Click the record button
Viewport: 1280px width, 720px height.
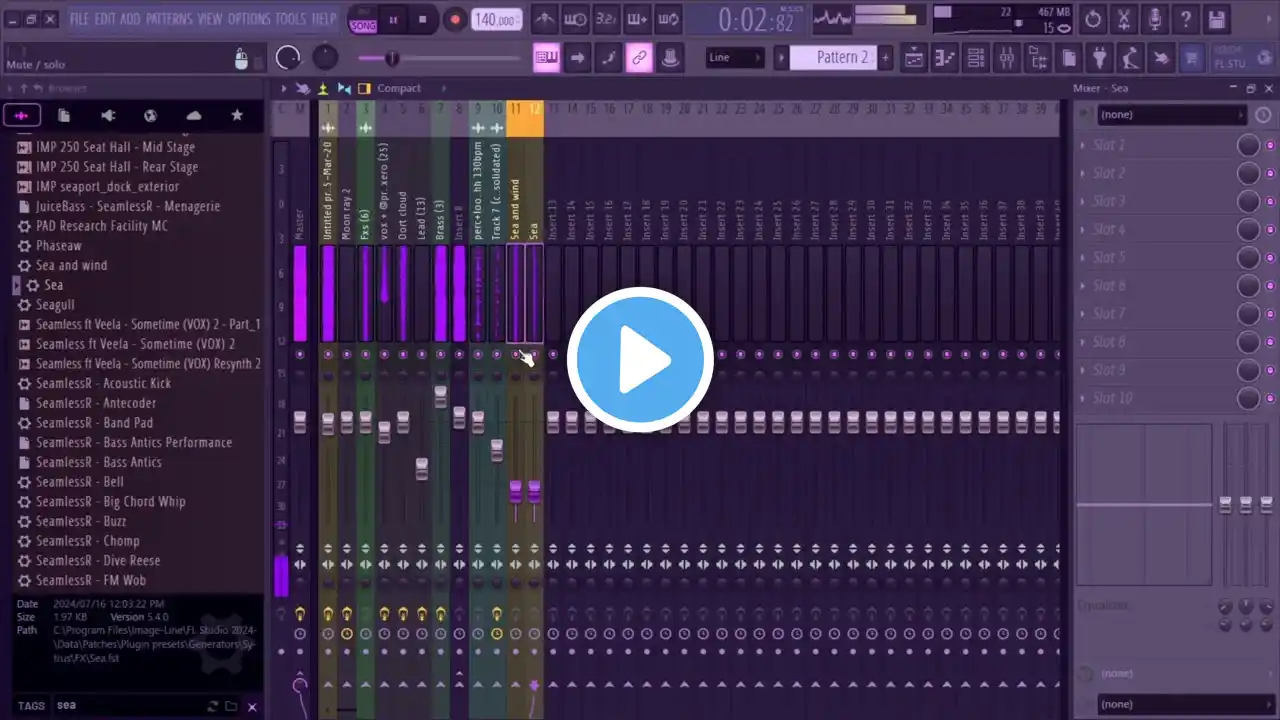click(x=455, y=20)
